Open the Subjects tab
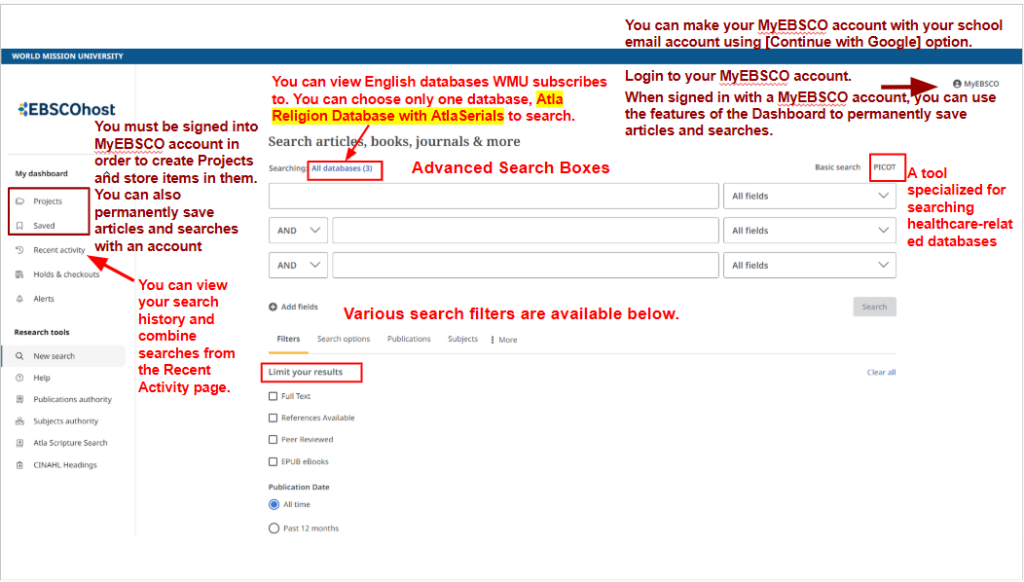 coord(462,339)
